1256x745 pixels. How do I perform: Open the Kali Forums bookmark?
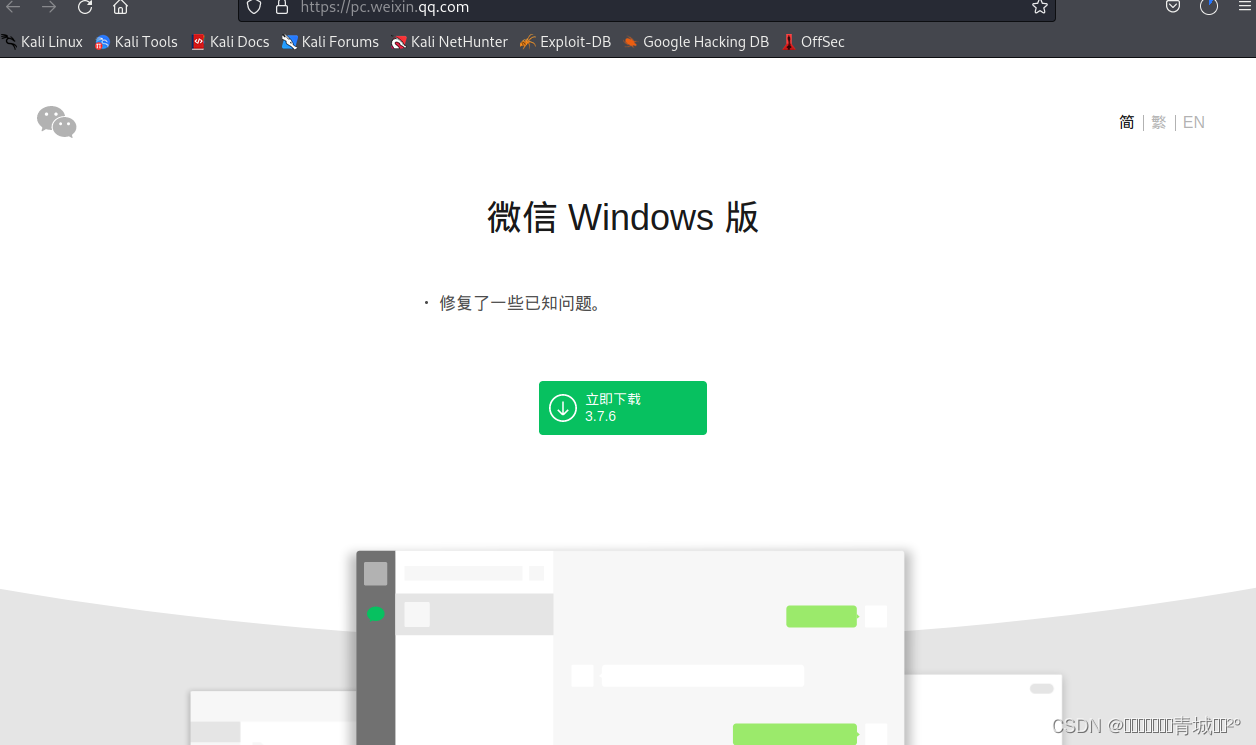point(330,42)
